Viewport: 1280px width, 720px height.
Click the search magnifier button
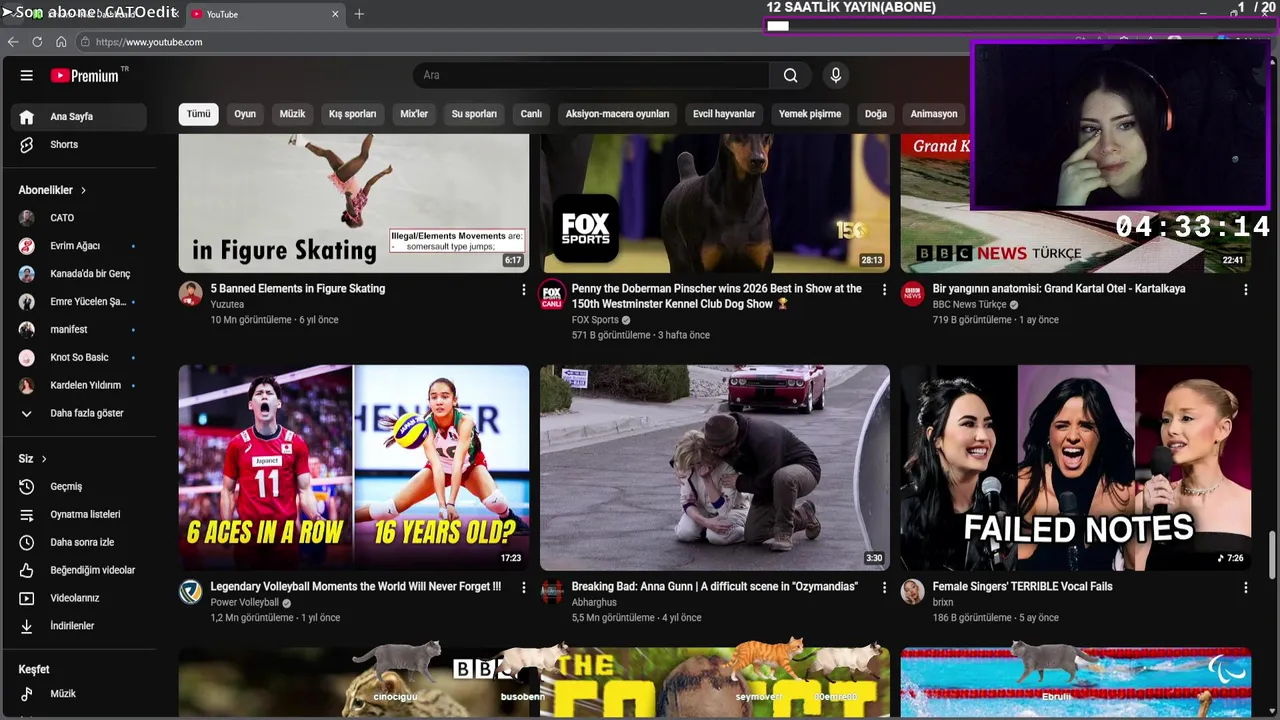tap(791, 75)
